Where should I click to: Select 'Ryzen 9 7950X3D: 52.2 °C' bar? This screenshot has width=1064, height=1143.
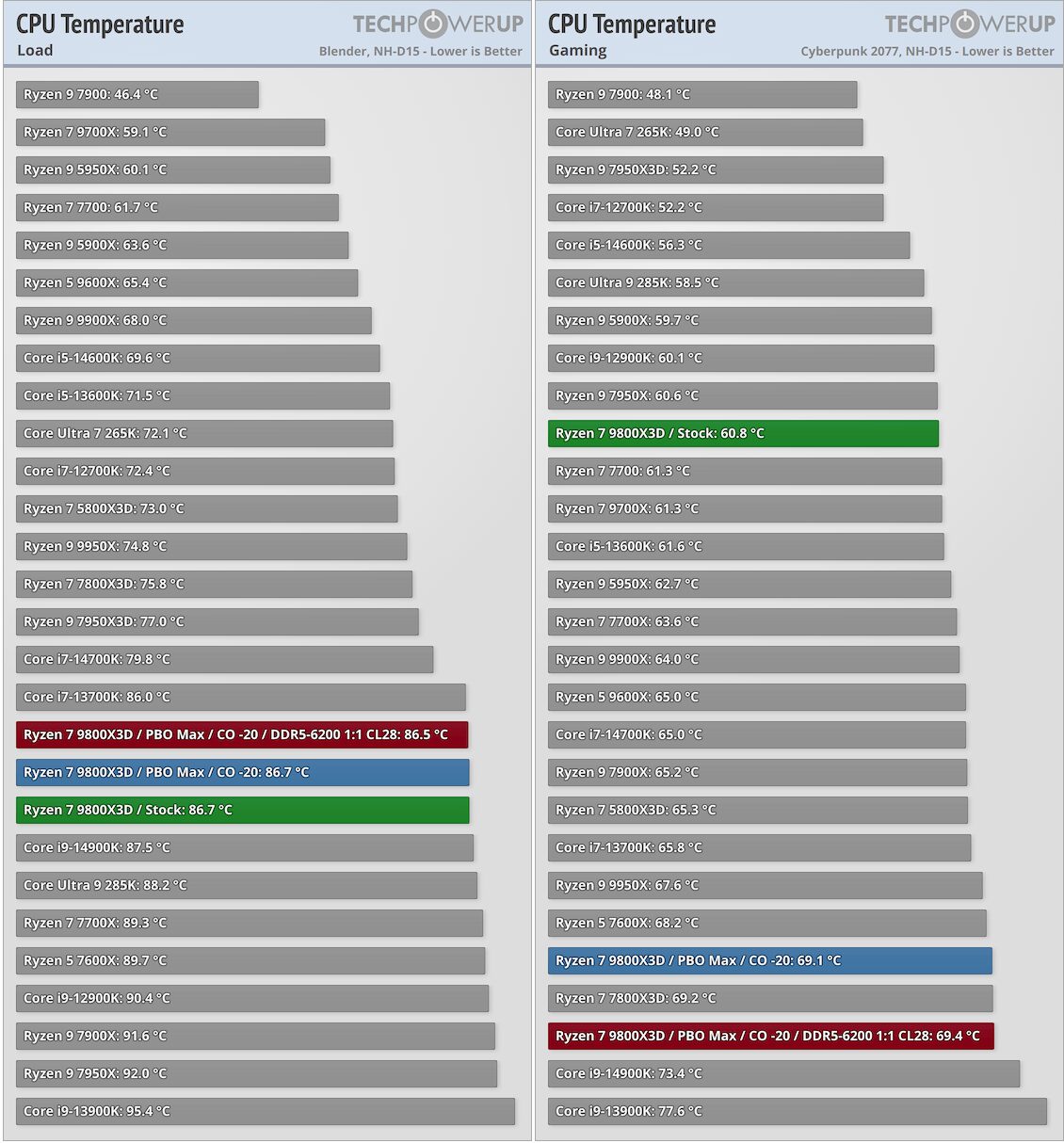click(716, 169)
